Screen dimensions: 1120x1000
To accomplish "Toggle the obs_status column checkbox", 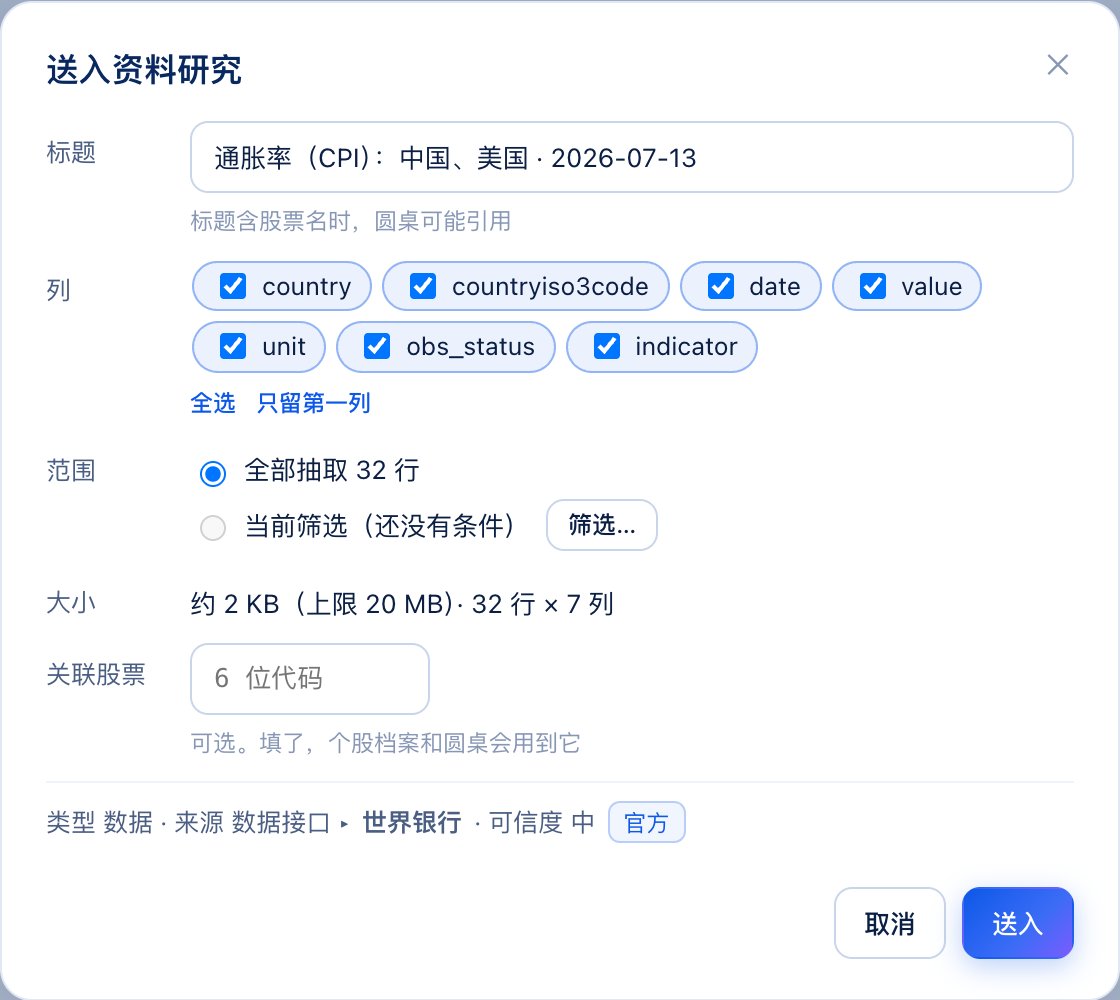I will pyautogui.click(x=377, y=346).
